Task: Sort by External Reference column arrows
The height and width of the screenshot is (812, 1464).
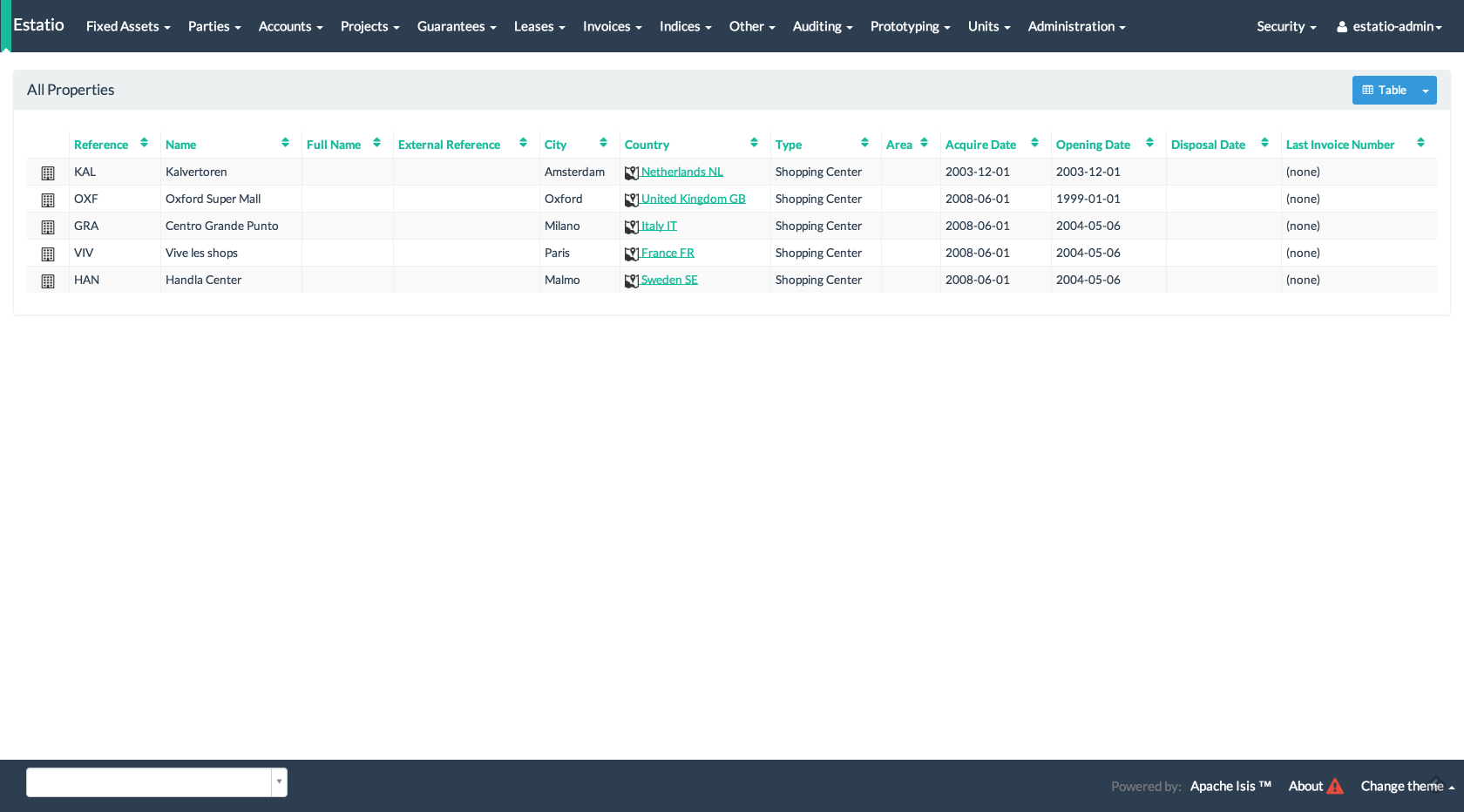Action: [x=523, y=143]
